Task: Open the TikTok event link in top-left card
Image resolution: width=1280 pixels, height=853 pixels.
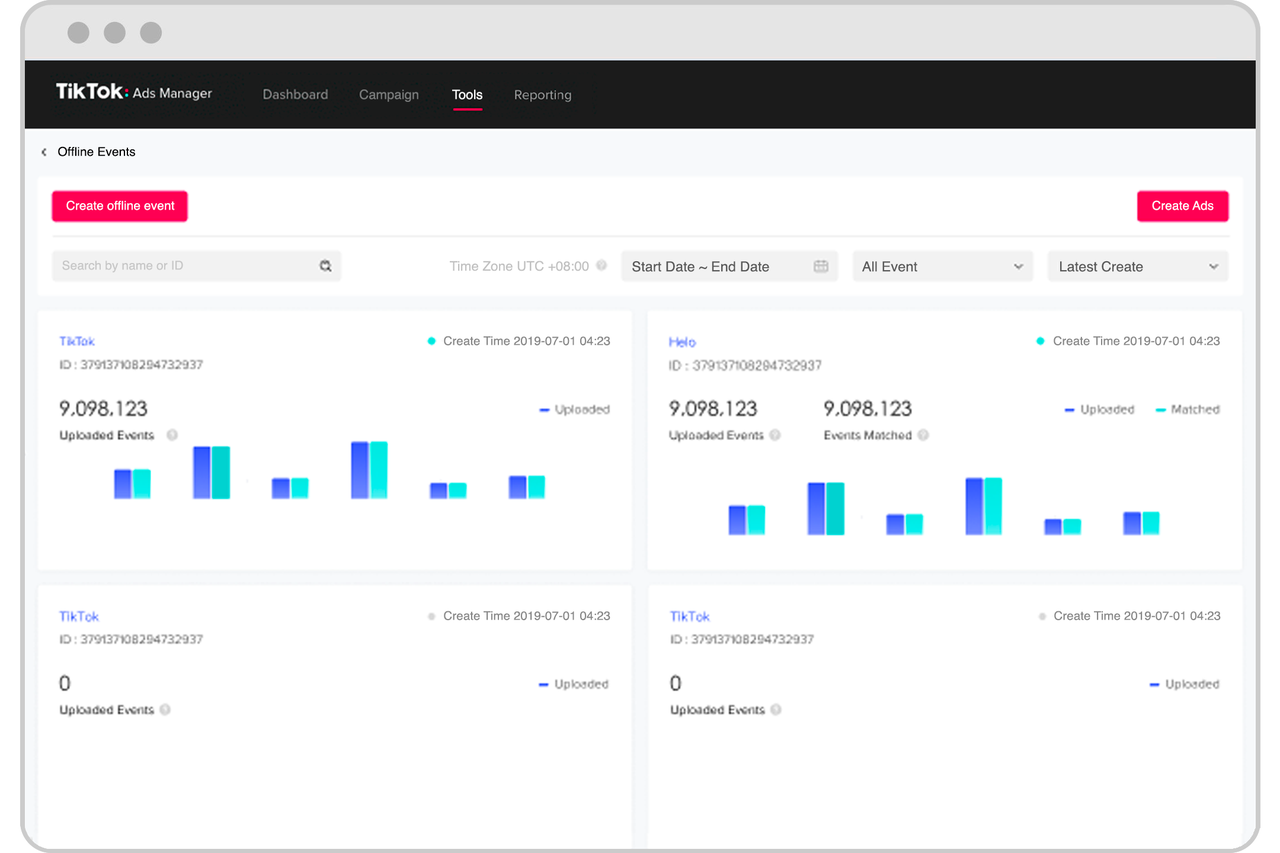Action: pyautogui.click(x=77, y=341)
